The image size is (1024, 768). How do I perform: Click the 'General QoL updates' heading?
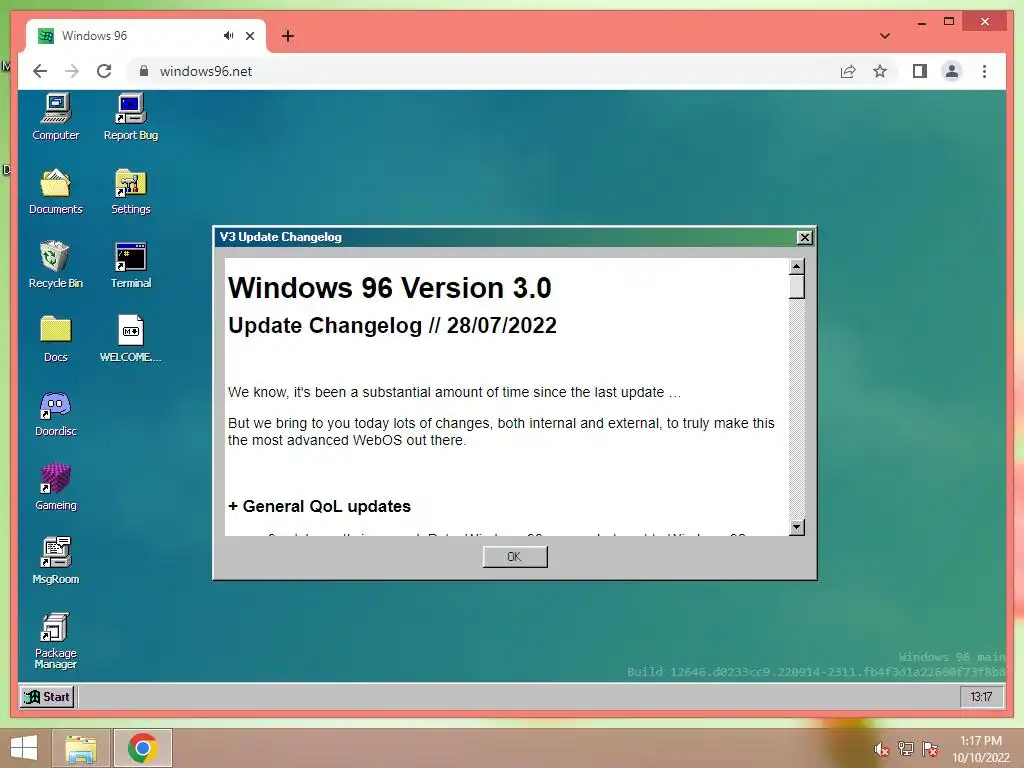[x=319, y=506]
